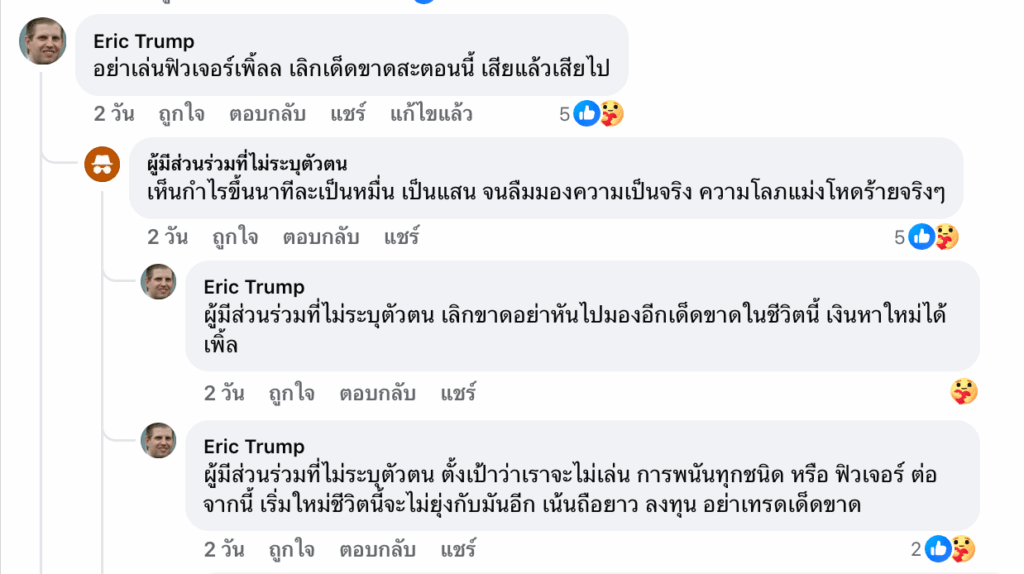The image size is (1024, 574).
Task: Click แชร์ under the 'อย่าเล่นฟิวเจอร์' comment
Action: [x=349, y=114]
